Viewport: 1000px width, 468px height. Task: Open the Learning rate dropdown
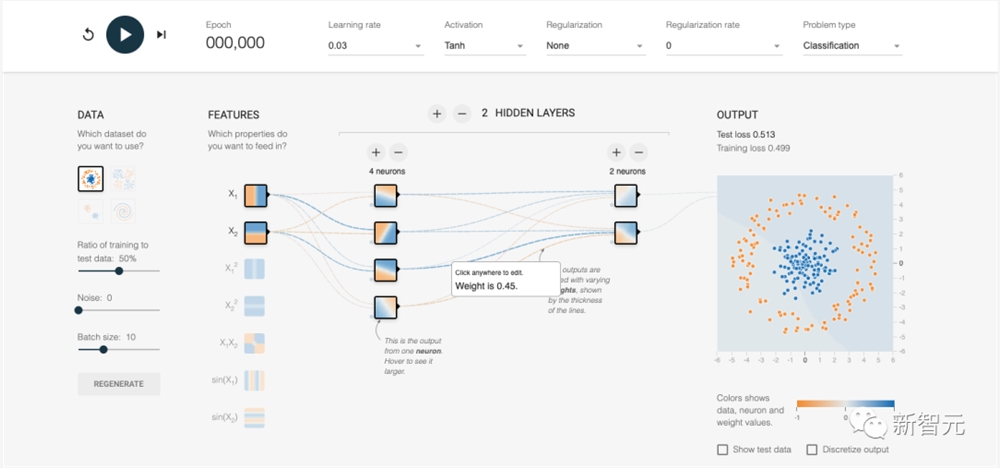click(375, 46)
